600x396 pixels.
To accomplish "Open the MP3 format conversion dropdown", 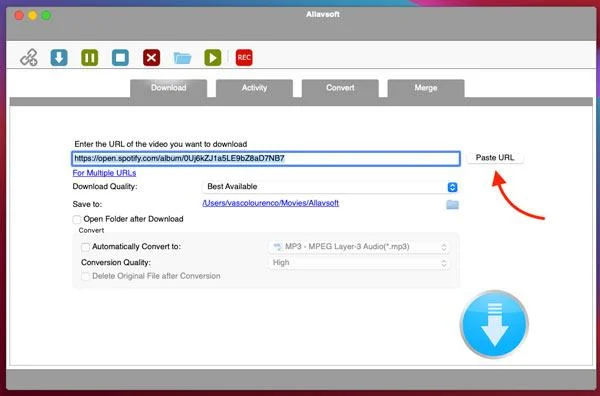I will (x=359, y=247).
